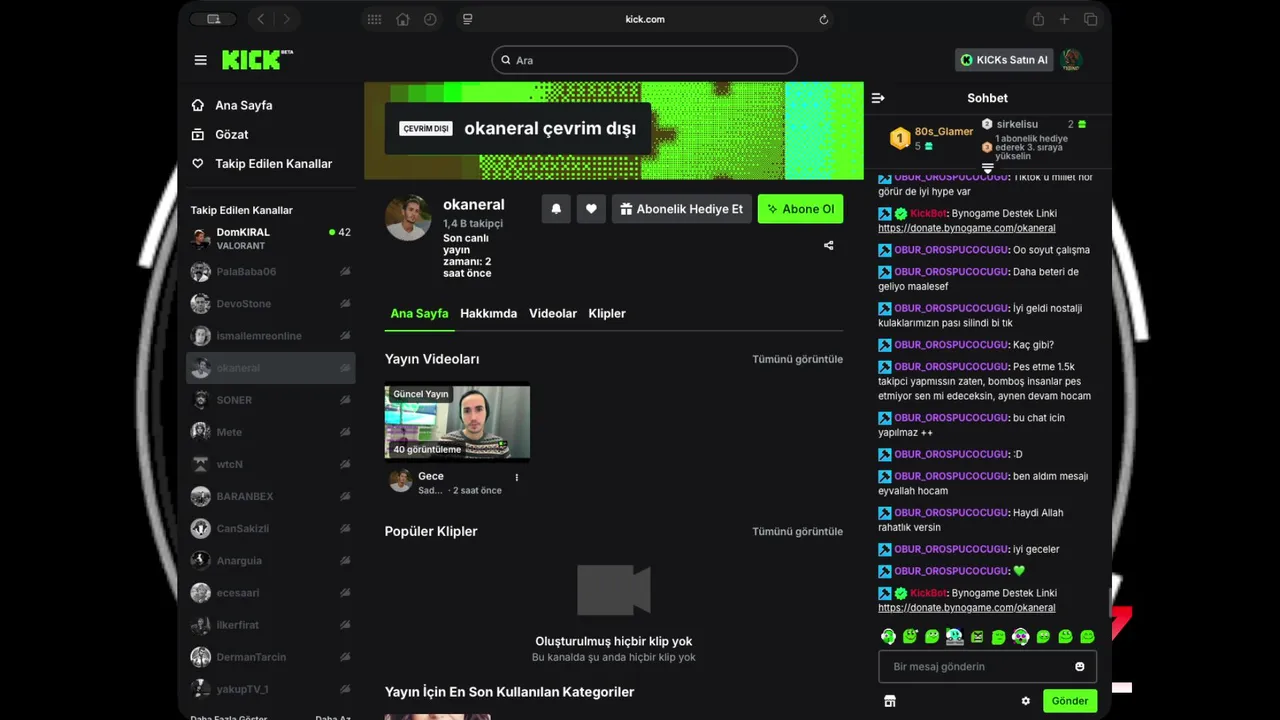This screenshot has width=1280, height=720.
Task: Open the Gece stream video thumbnail
Action: [457, 422]
